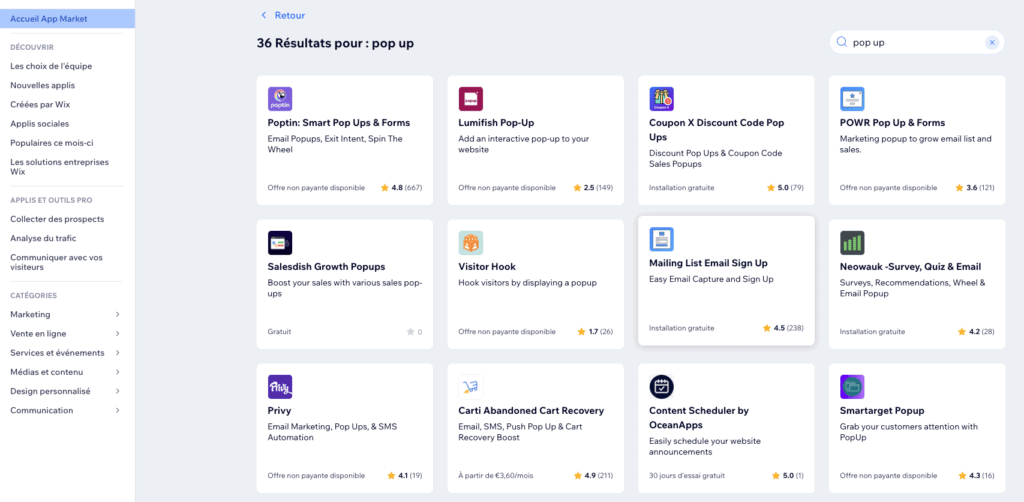This screenshot has height=502, width=1024.
Task: Open Nouvelles applis section
Action: 42,85
